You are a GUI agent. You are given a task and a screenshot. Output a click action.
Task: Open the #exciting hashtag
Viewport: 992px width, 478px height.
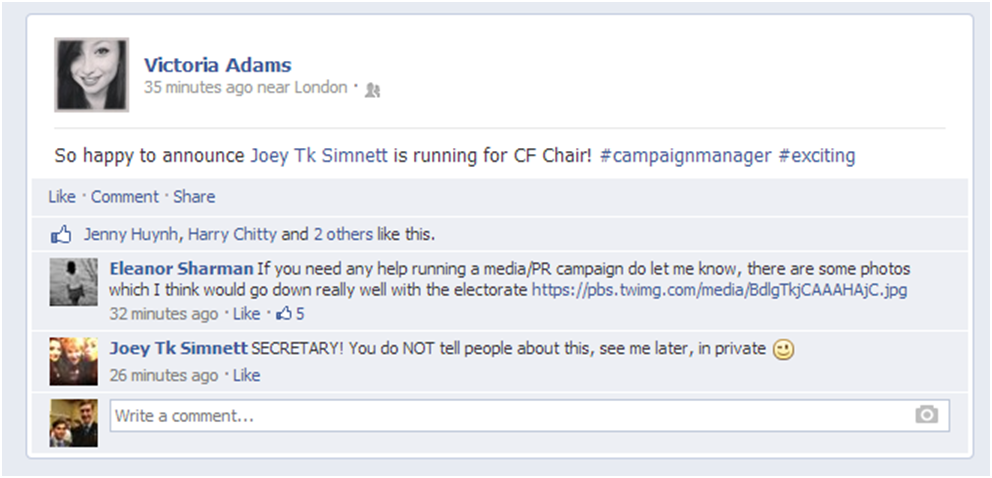[x=816, y=156]
